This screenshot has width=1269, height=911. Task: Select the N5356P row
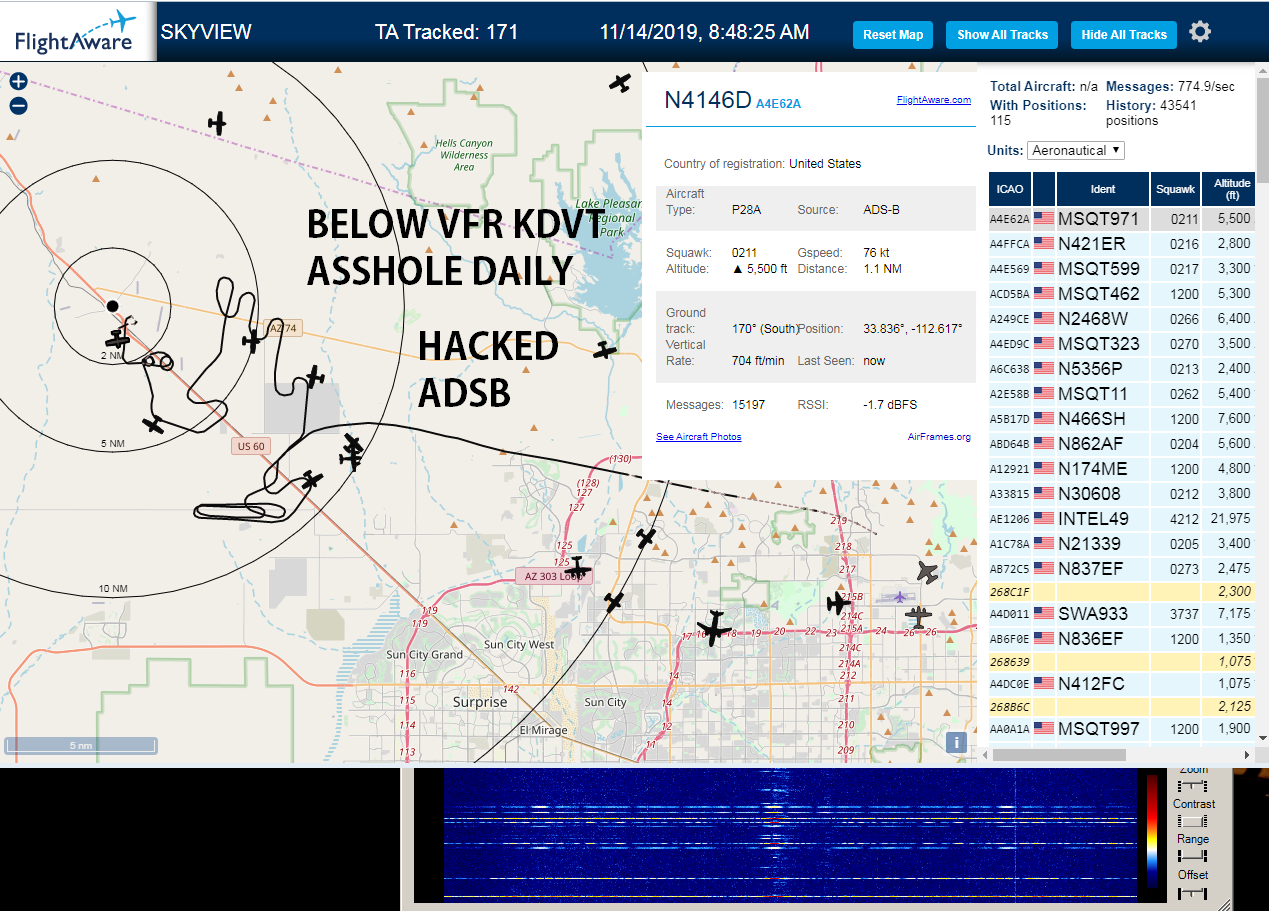pyautogui.click(x=1122, y=368)
